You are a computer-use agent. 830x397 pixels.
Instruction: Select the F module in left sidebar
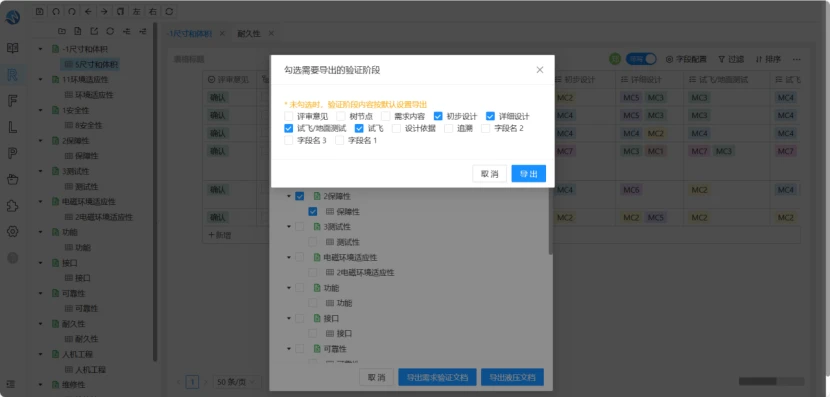click(x=13, y=101)
